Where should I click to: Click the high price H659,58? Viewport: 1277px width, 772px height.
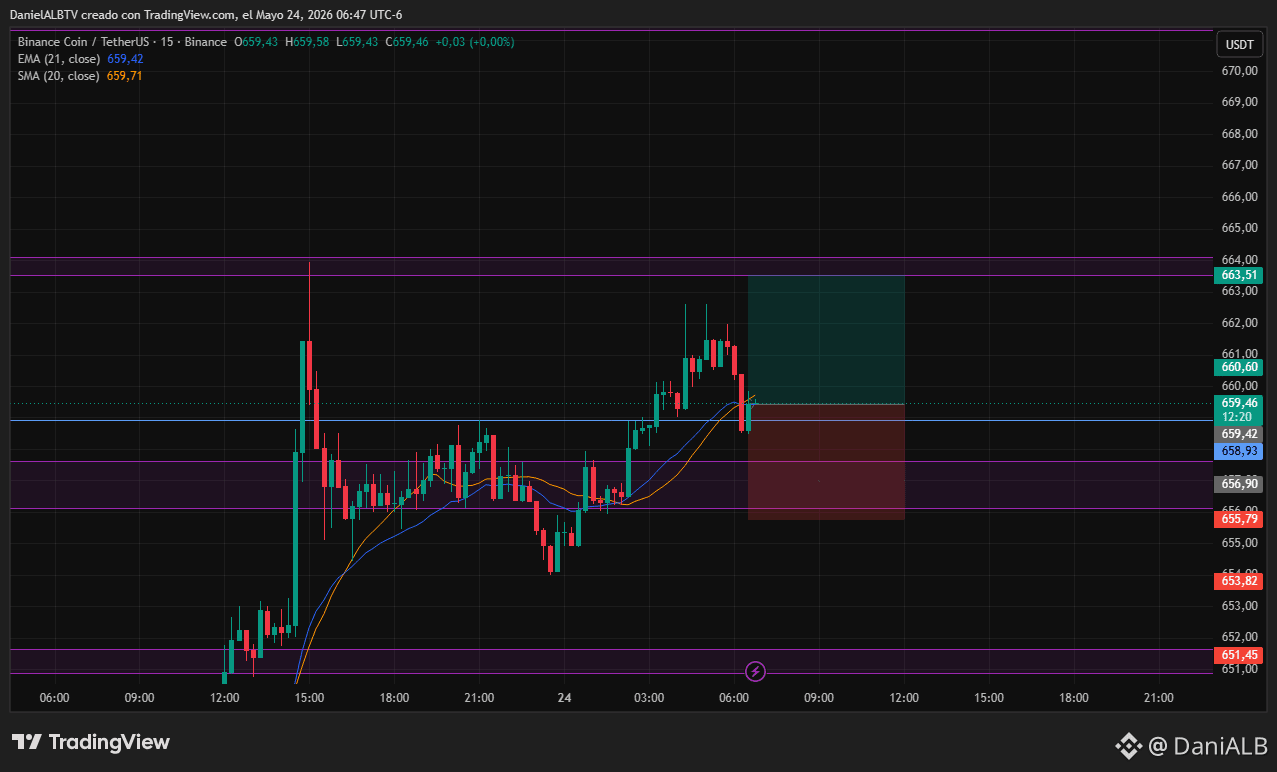[307, 42]
